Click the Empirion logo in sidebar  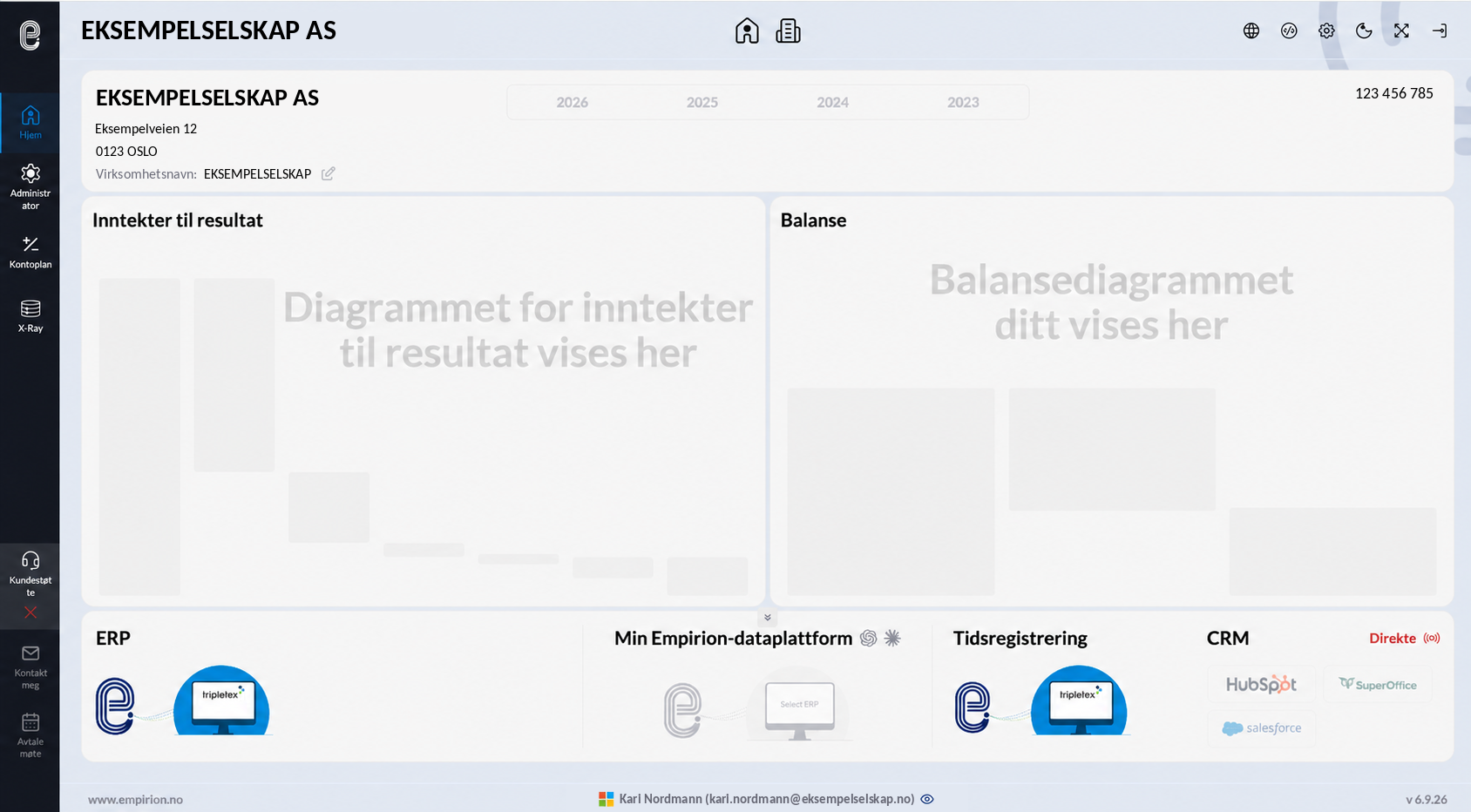tap(31, 35)
